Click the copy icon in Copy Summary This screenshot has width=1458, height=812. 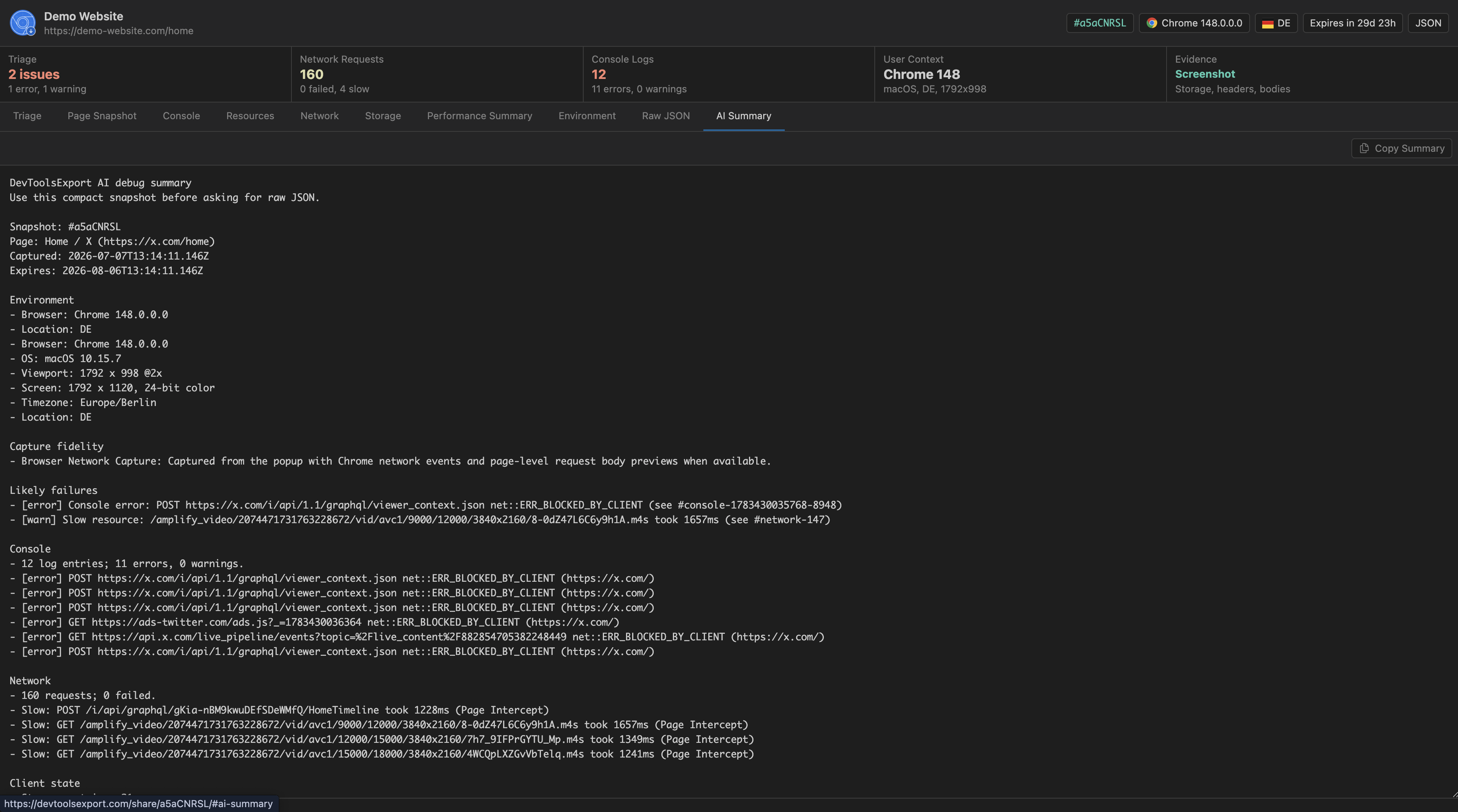tap(1364, 148)
